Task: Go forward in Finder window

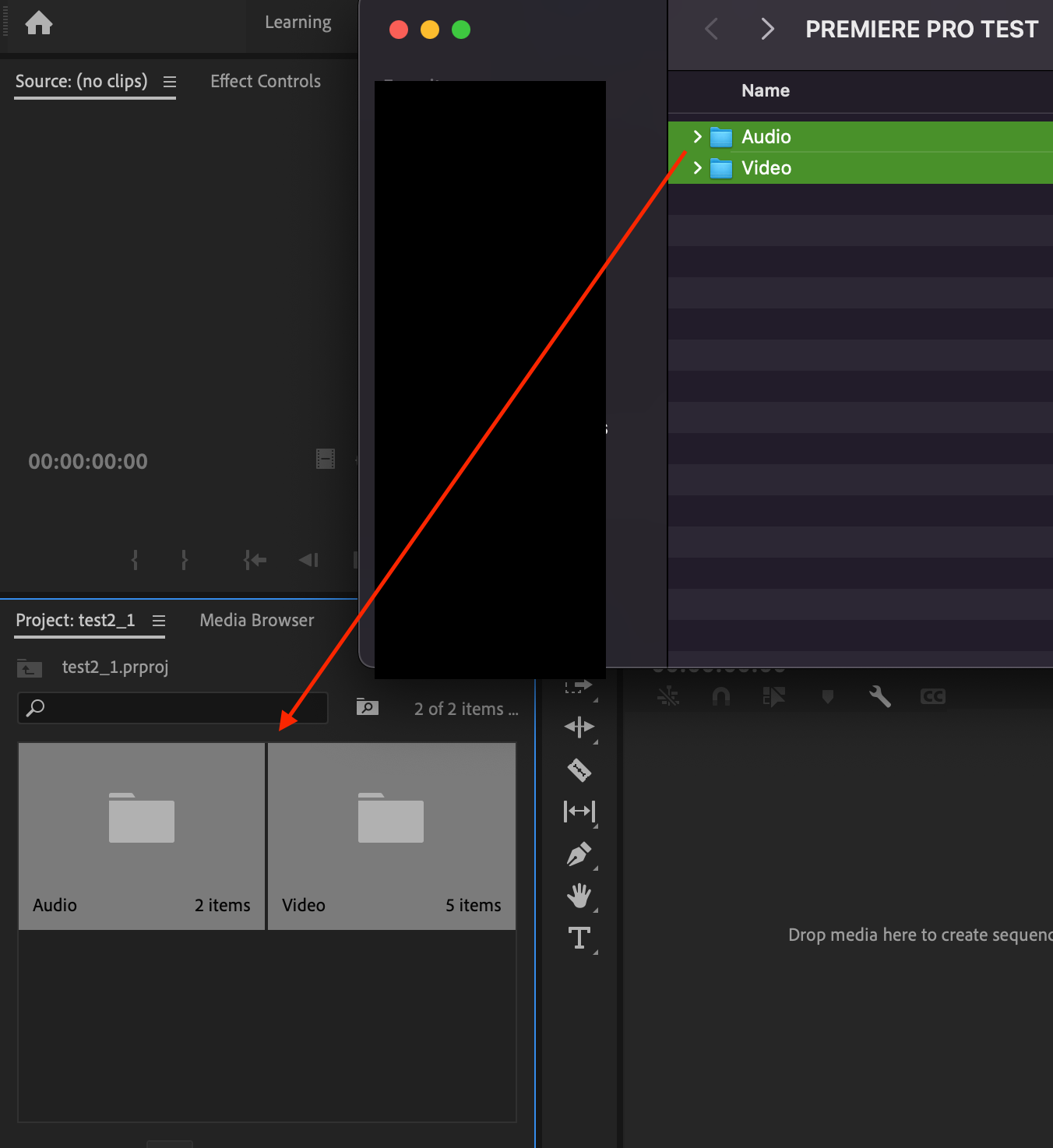Action: tap(767, 30)
